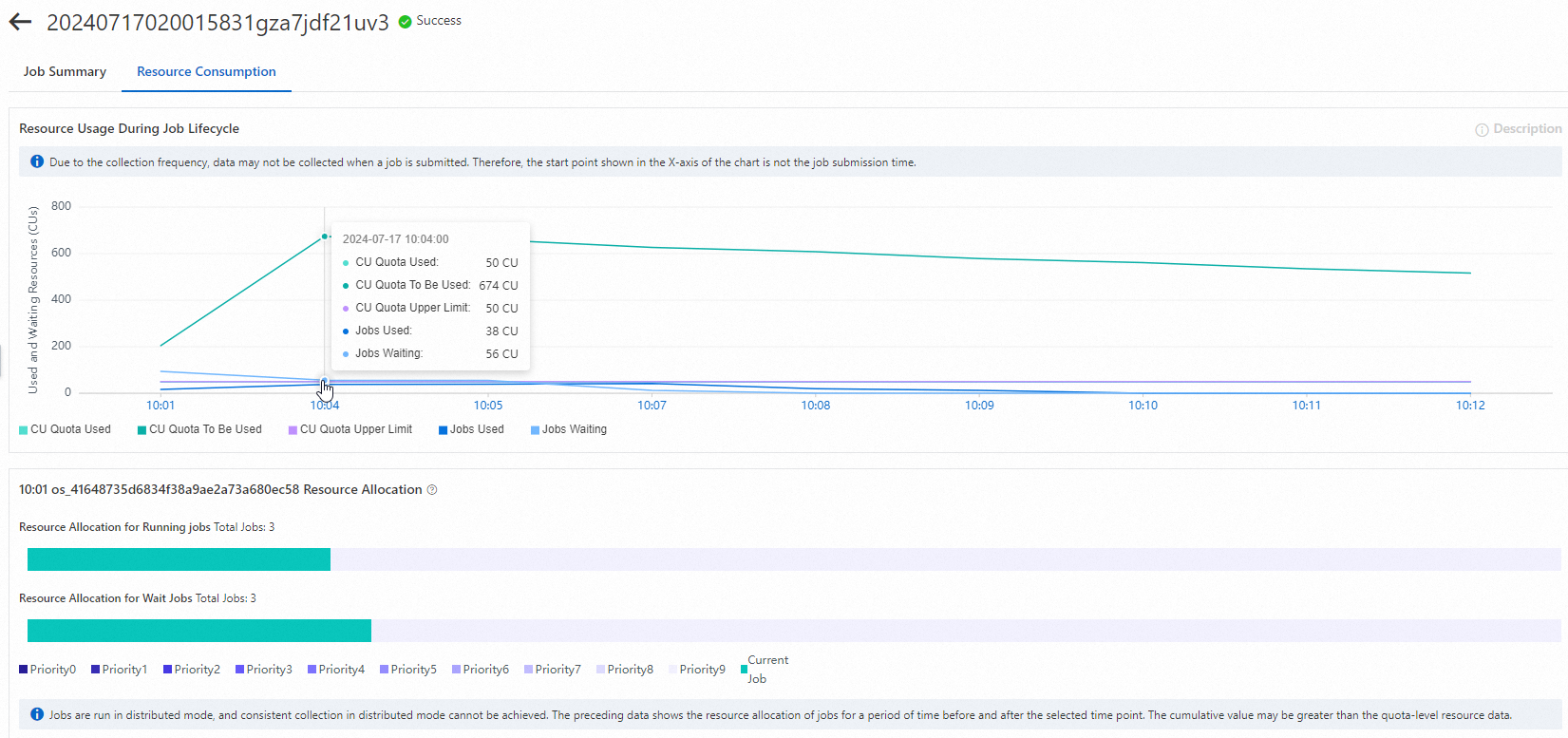This screenshot has width=1568, height=738.
Task: Click the Description info icon
Action: point(1482,130)
